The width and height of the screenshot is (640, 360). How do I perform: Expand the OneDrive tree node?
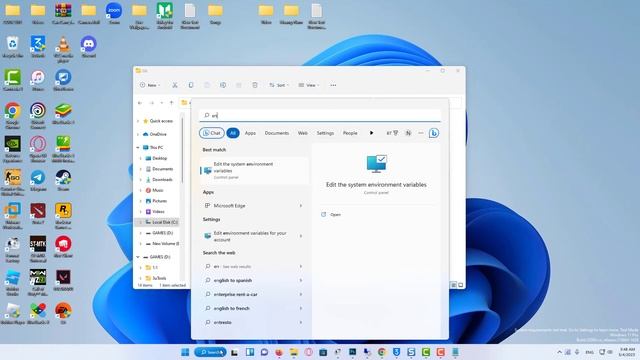pyautogui.click(x=138, y=134)
